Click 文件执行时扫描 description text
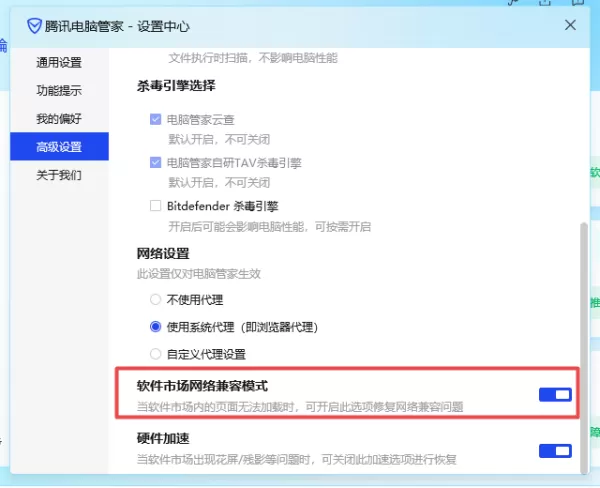The width and height of the screenshot is (600, 488). tap(253, 58)
